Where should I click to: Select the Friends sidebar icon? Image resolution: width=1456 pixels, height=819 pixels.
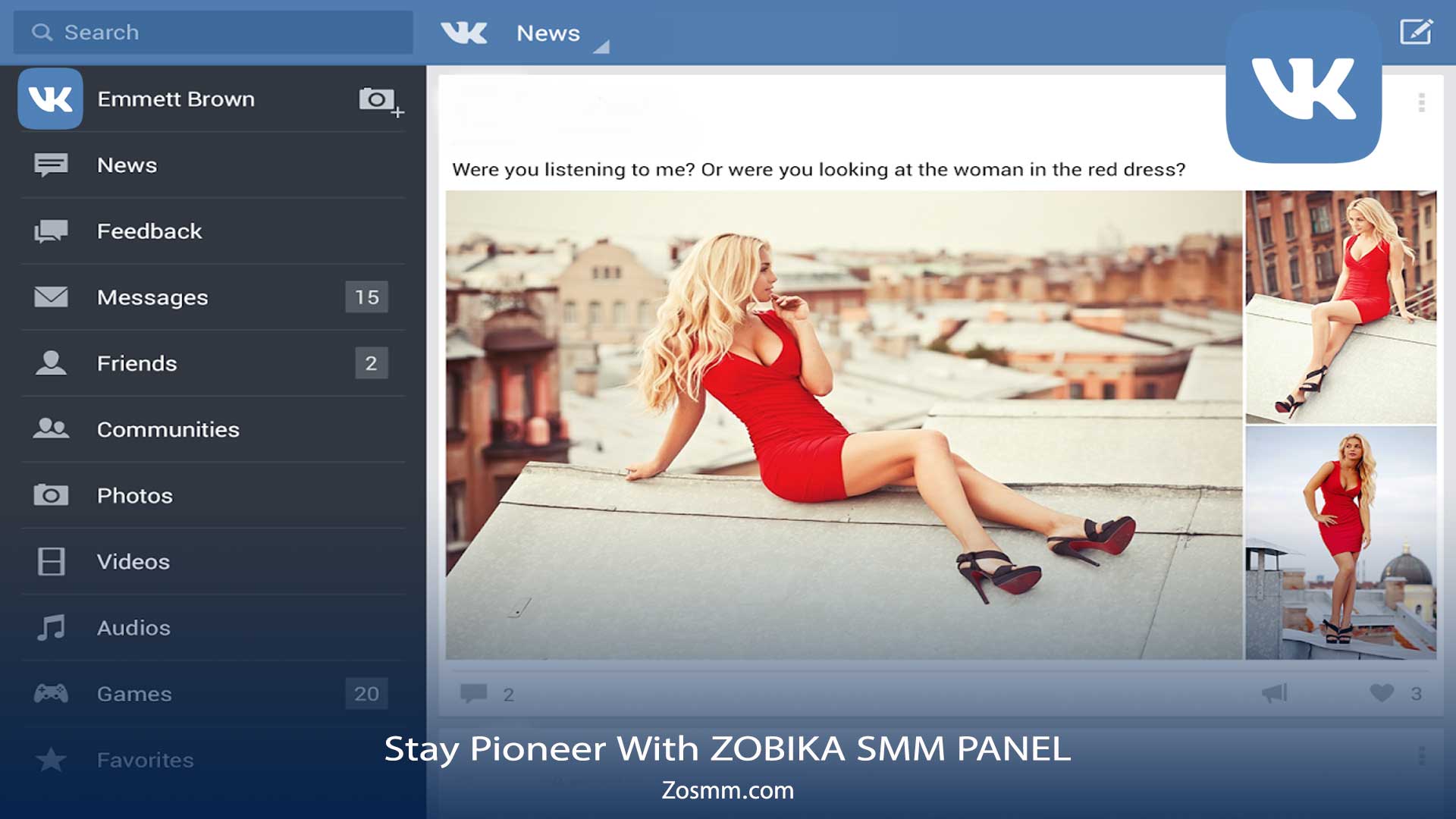49,362
